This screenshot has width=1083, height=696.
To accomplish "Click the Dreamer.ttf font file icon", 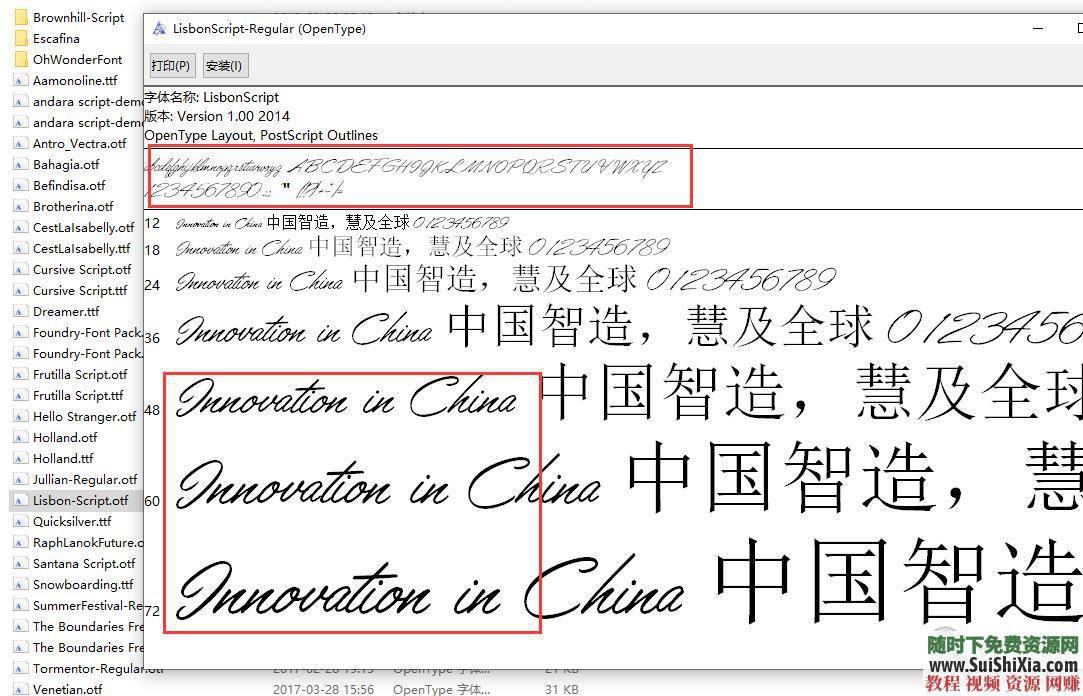I will coord(18,311).
